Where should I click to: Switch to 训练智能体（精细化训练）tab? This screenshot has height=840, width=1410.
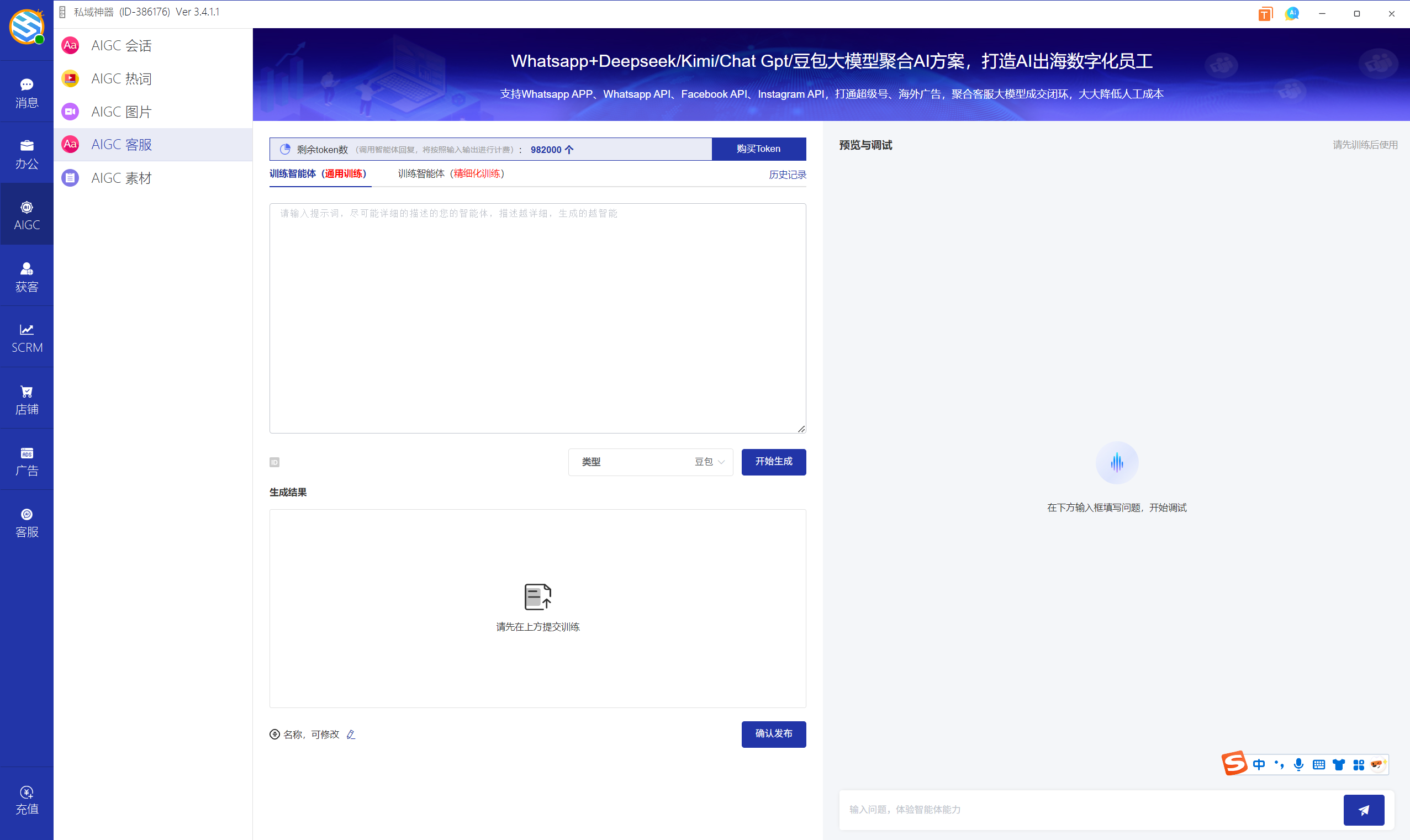coord(450,174)
